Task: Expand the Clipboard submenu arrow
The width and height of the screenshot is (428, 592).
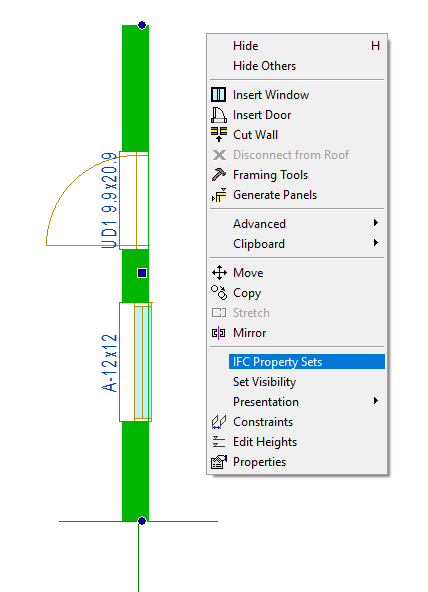Action: coord(376,243)
